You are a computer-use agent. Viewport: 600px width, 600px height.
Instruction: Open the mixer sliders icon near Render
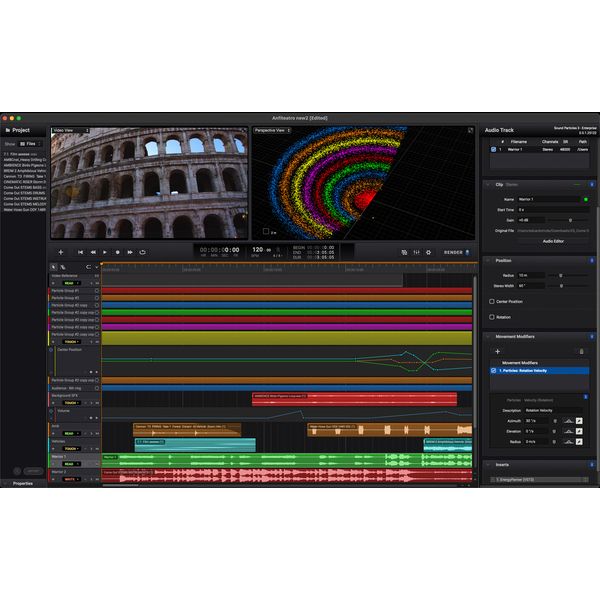point(416,252)
